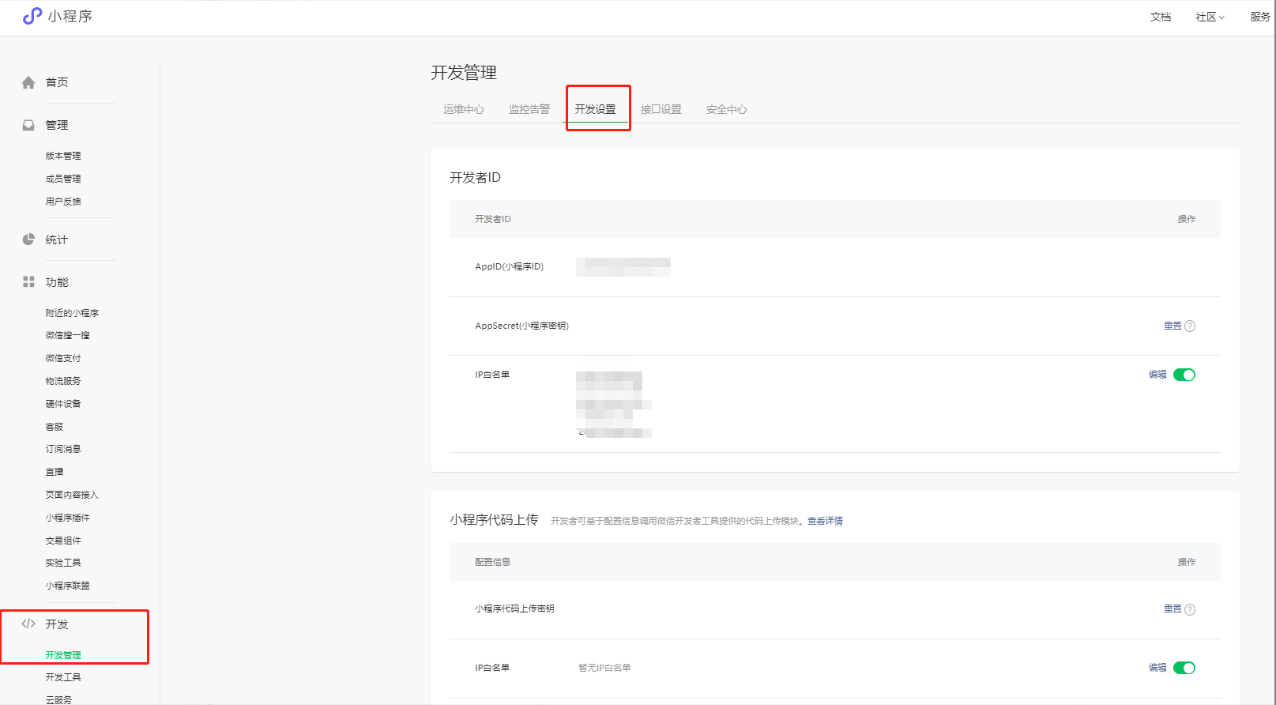Screen dimensions: 1276x705
Task: Click the home icon beside 首页
Action: pos(29,83)
